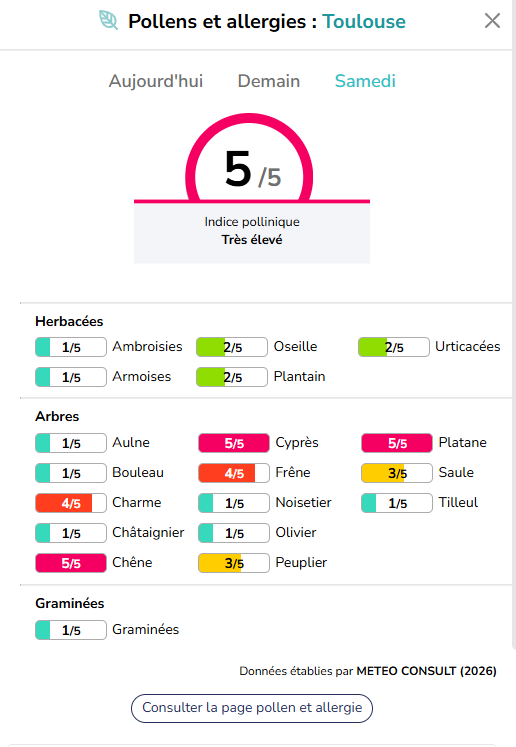Select the Samedi tab
This screenshot has height=747, width=516.
pos(365,81)
